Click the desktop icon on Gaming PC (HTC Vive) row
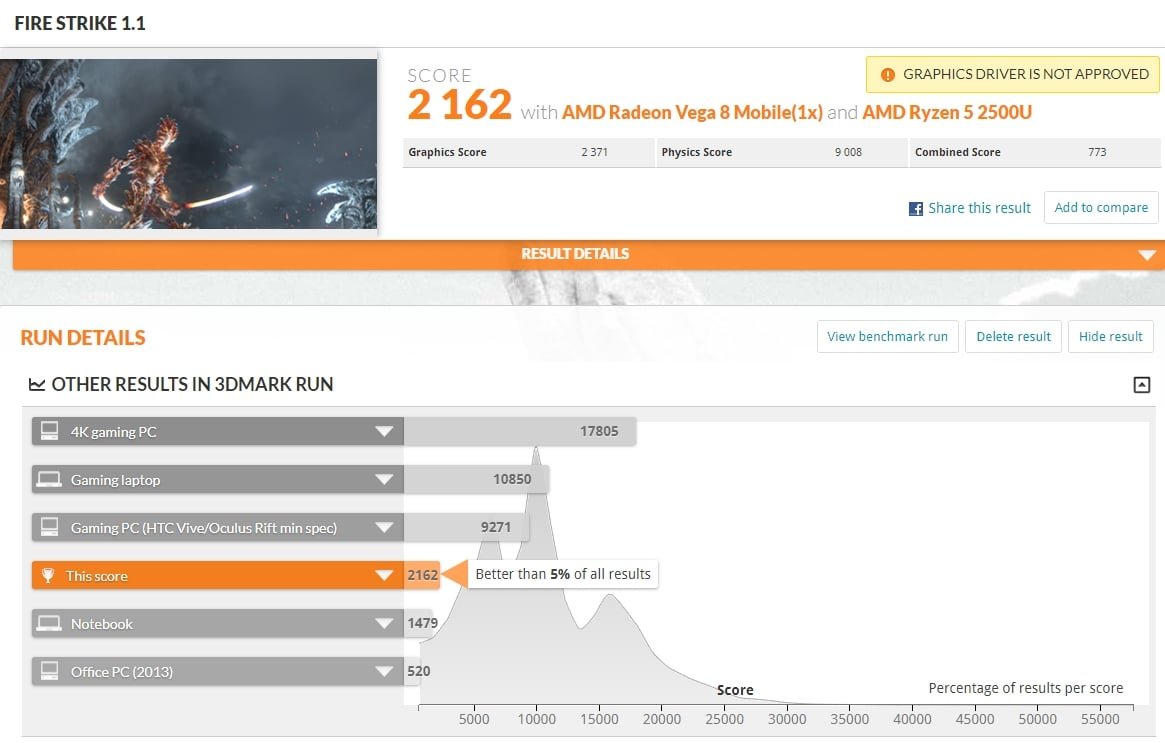1165x743 pixels. coord(49,527)
